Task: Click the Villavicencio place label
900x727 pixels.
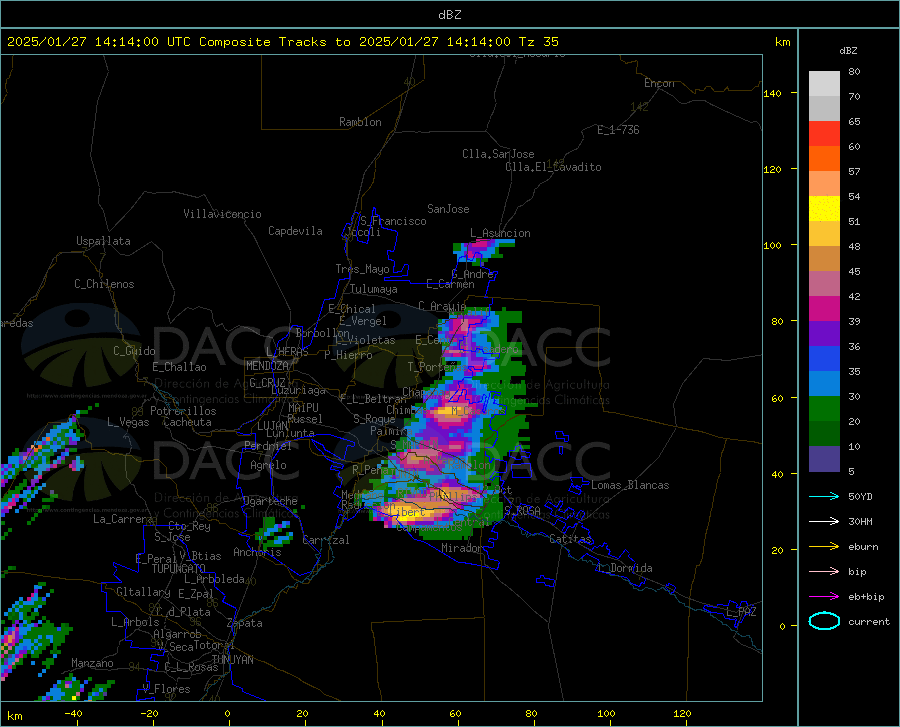Action: 222,213
